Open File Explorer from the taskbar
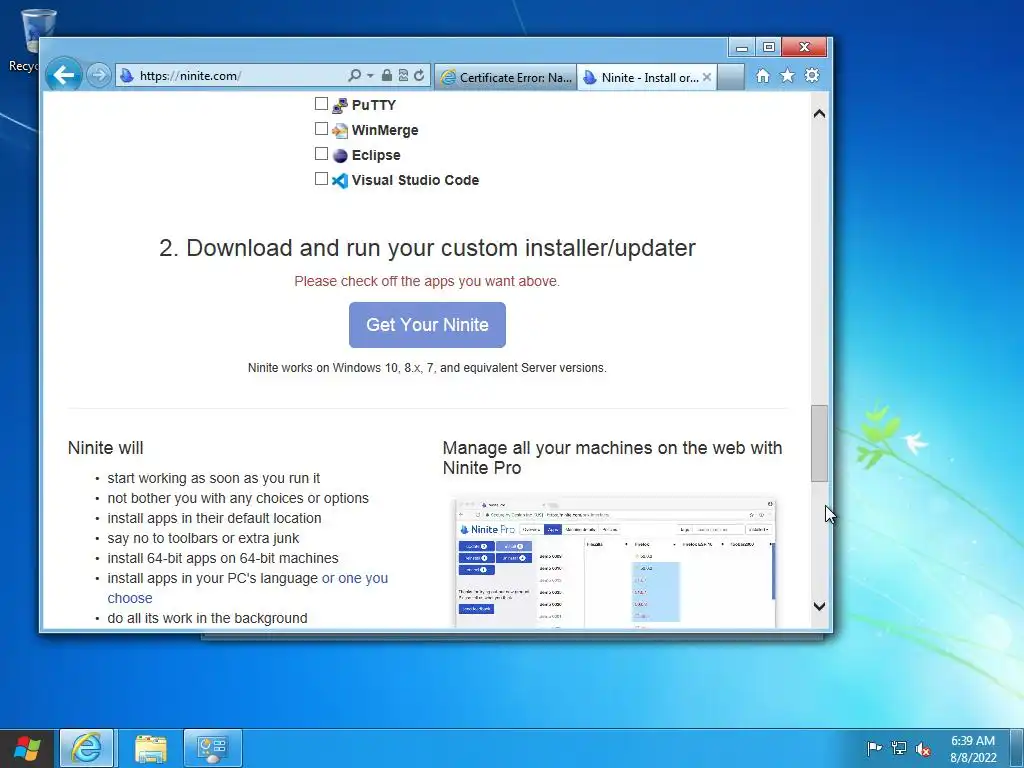The image size is (1024, 768). pyautogui.click(x=150, y=748)
